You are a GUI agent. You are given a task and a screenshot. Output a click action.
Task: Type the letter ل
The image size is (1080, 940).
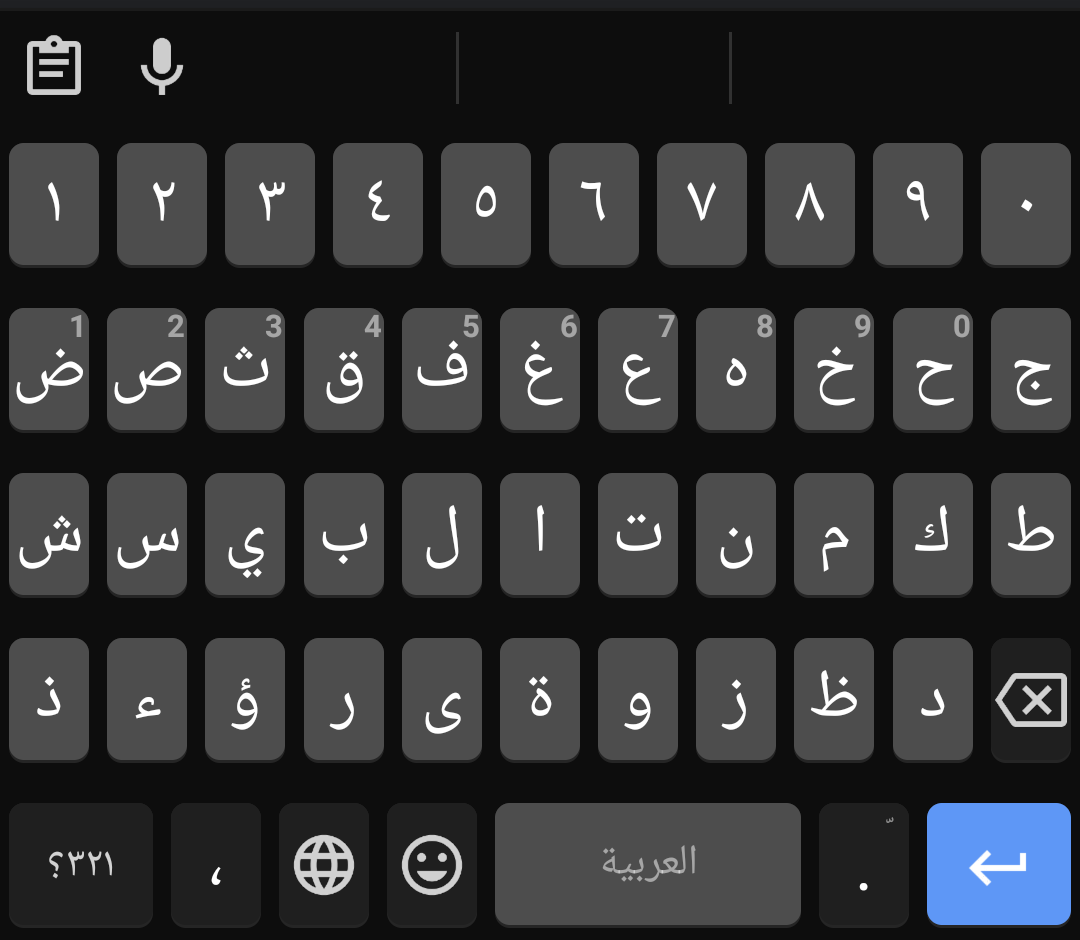pos(441,534)
